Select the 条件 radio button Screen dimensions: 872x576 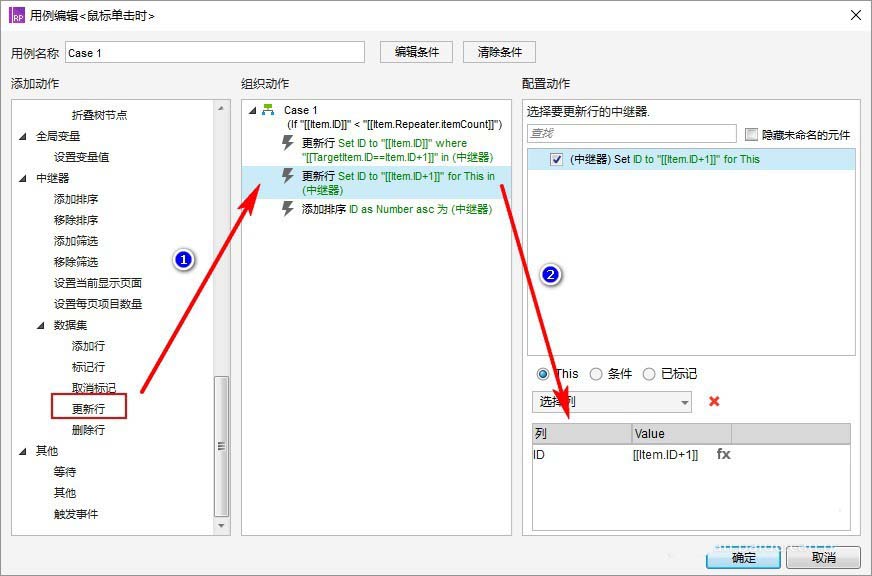click(596, 374)
